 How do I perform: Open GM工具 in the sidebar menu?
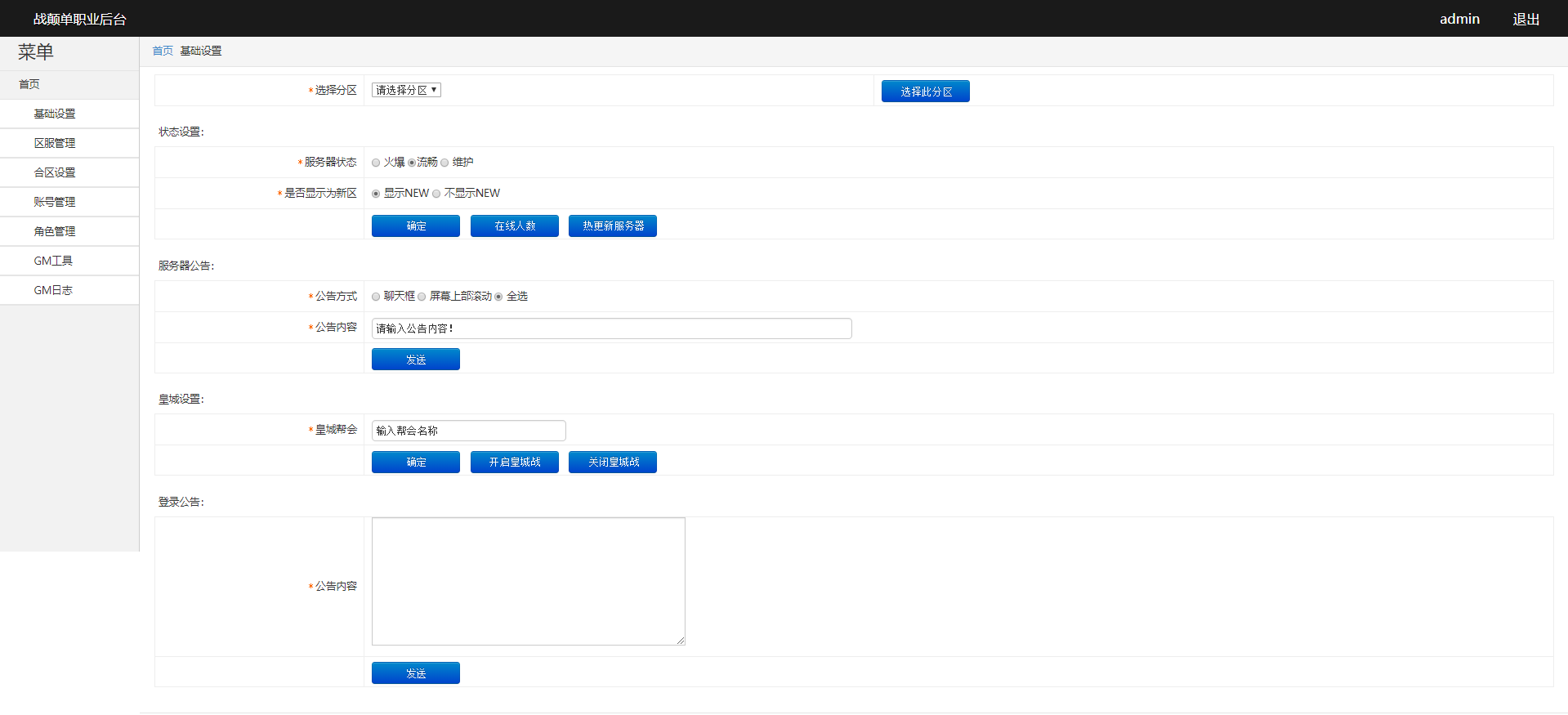point(53,261)
